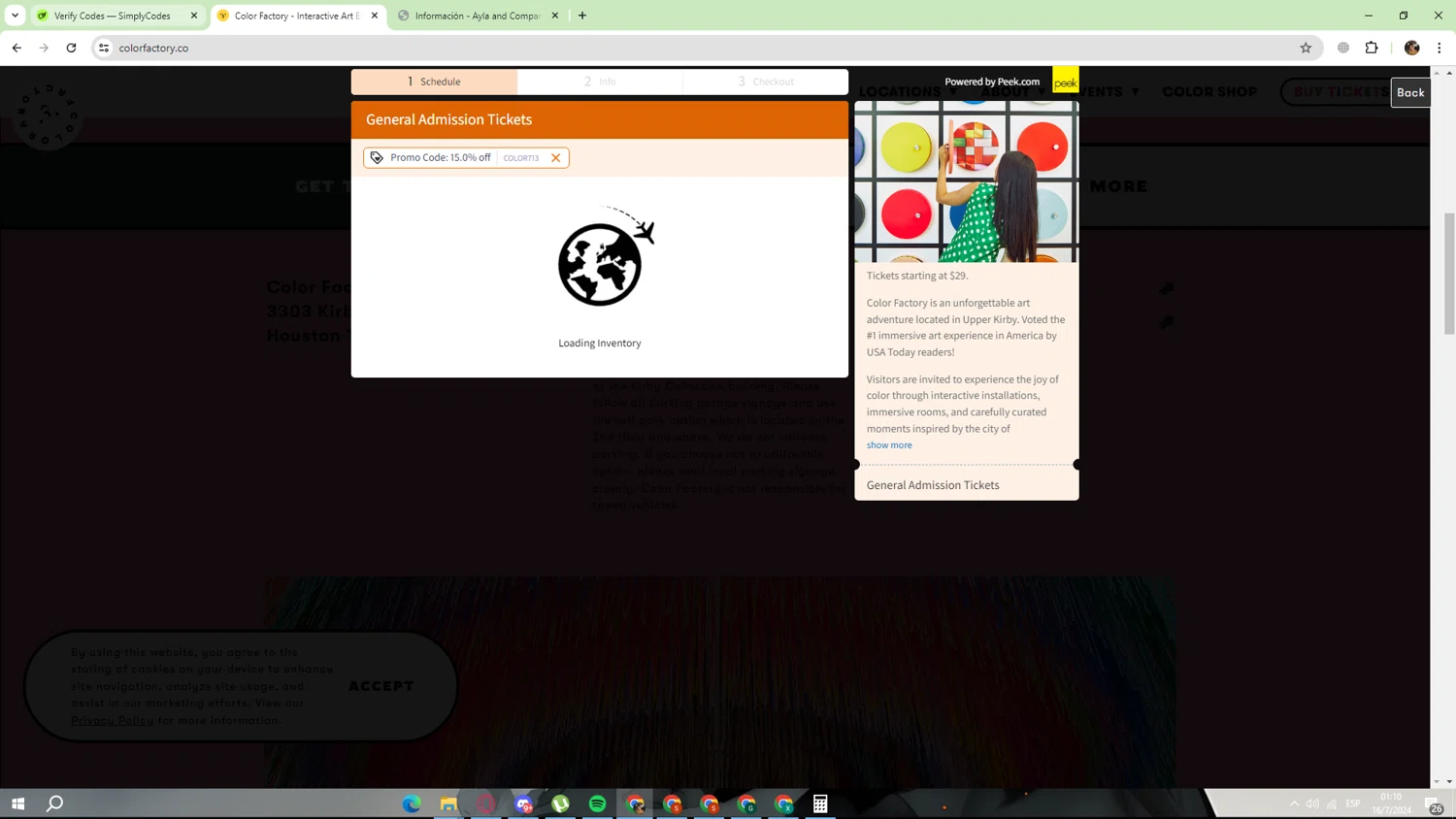Click the promo code tag icon
Image resolution: width=1456 pixels, height=819 pixels.
click(x=377, y=158)
